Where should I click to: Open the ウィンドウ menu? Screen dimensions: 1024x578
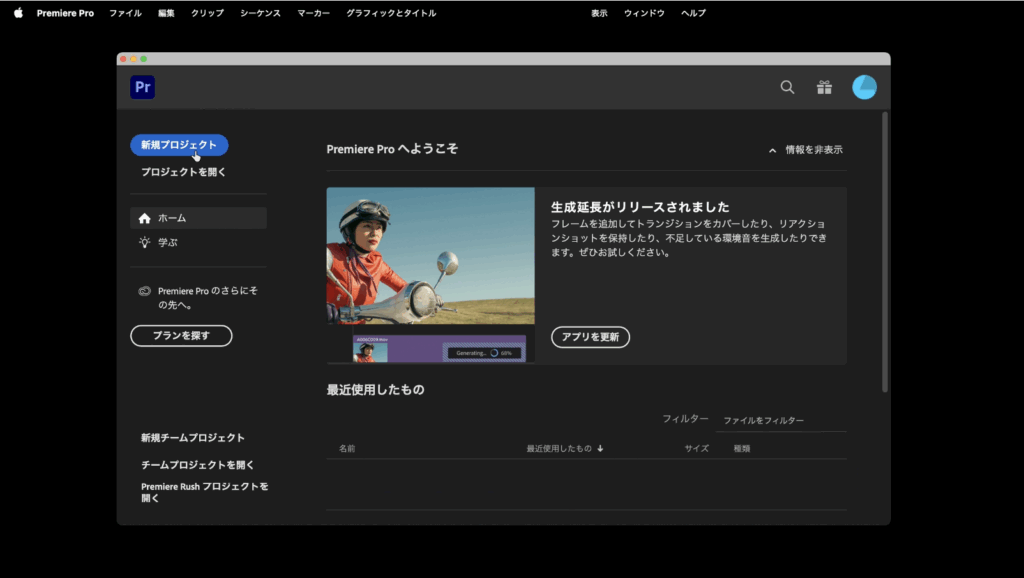coord(644,13)
